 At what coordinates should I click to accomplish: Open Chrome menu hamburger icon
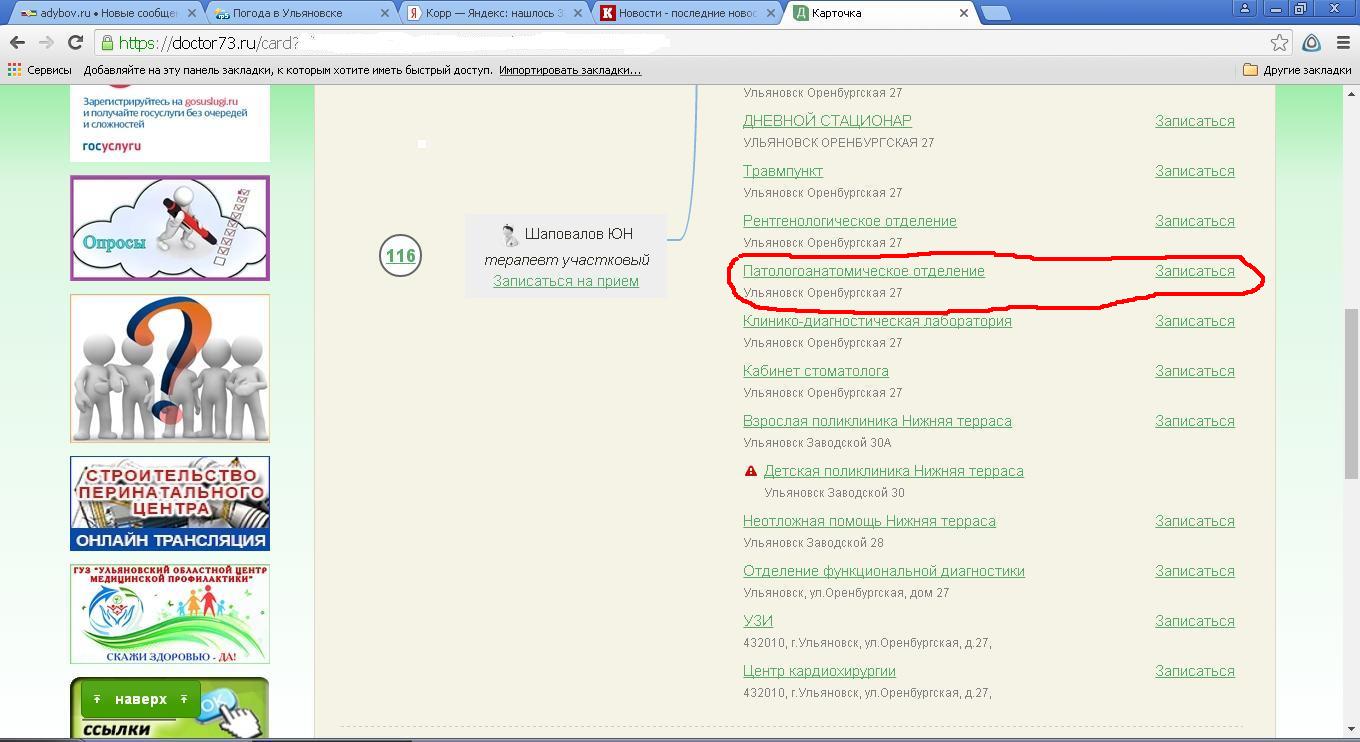[1343, 42]
